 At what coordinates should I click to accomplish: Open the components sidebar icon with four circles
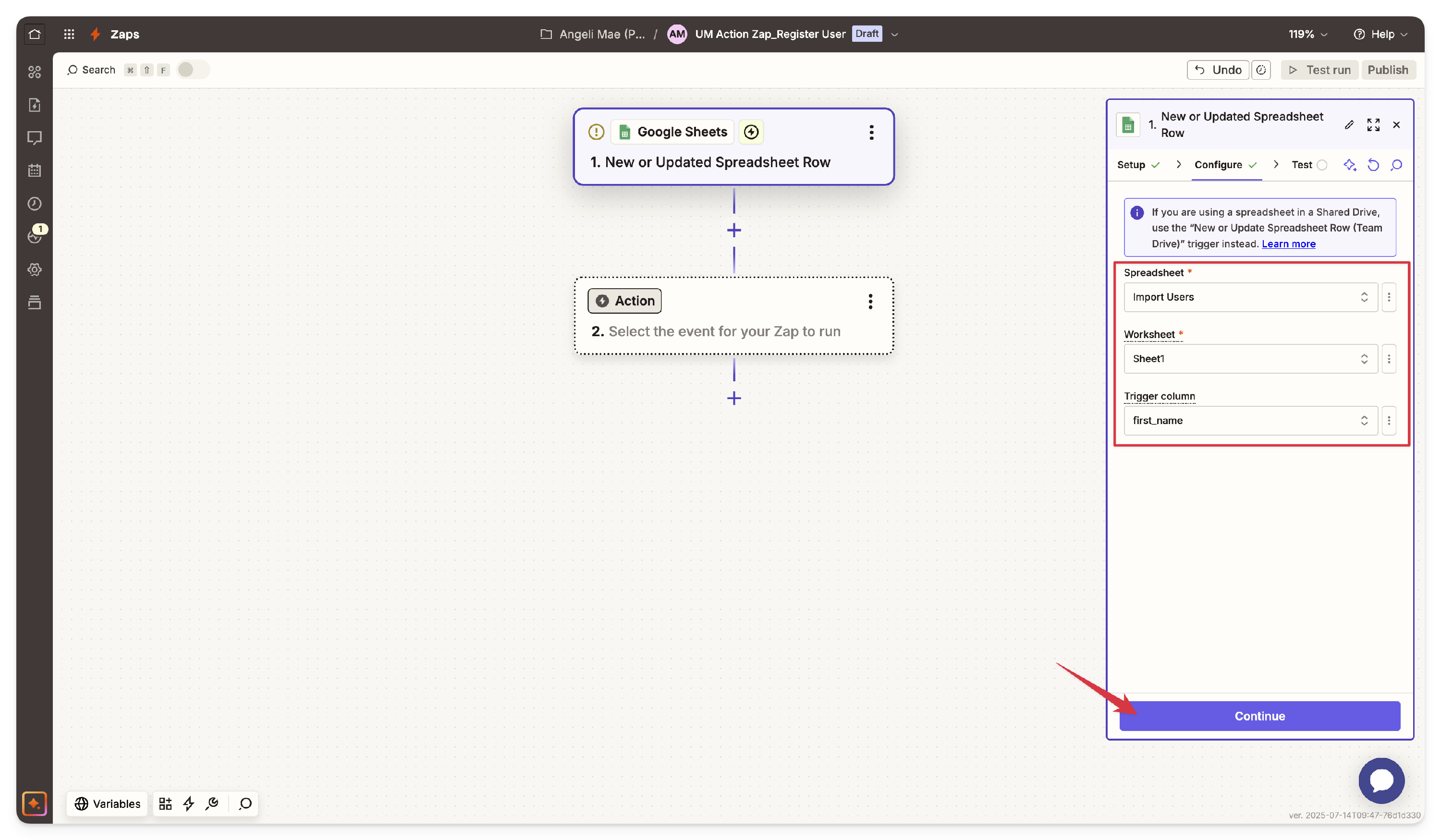pyautogui.click(x=34, y=72)
